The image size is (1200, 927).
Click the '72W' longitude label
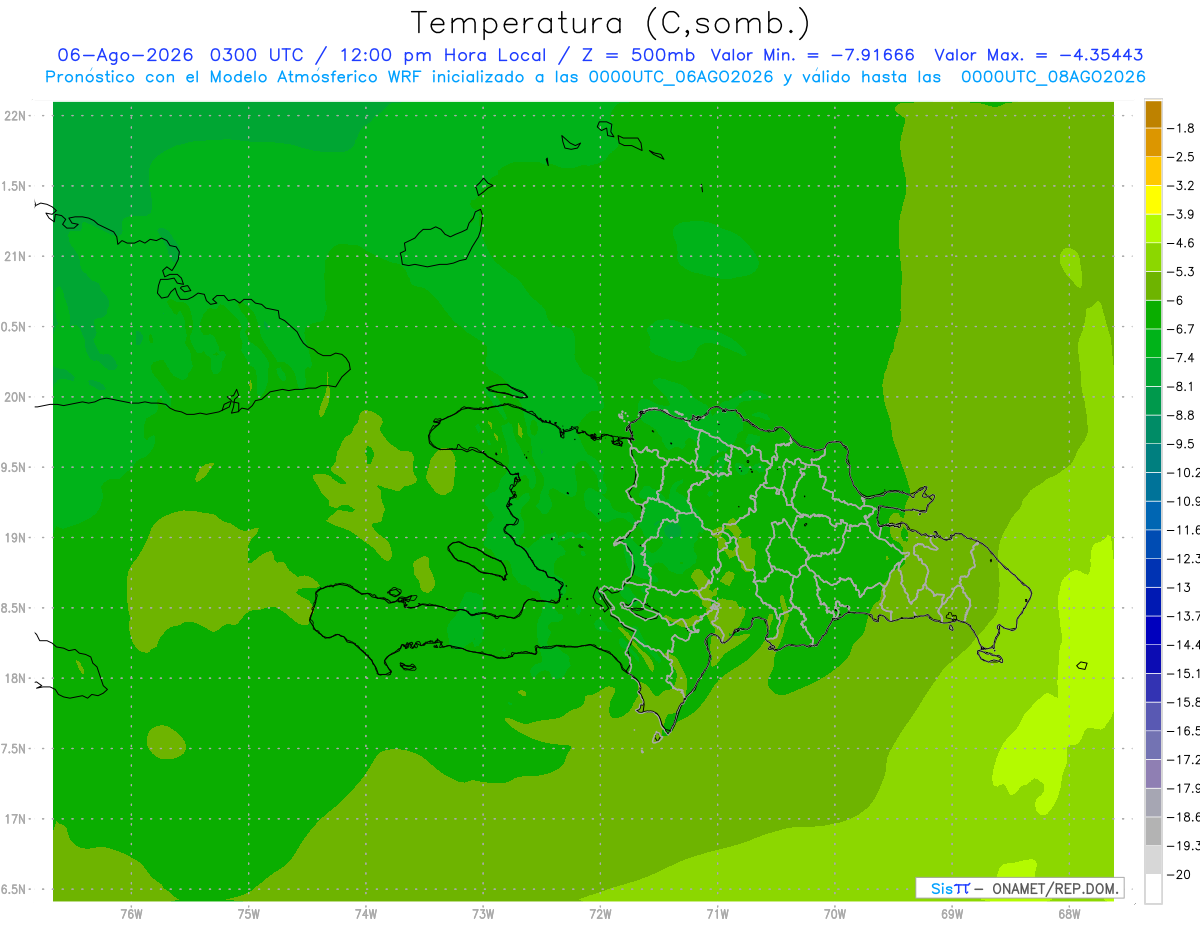coord(600,914)
